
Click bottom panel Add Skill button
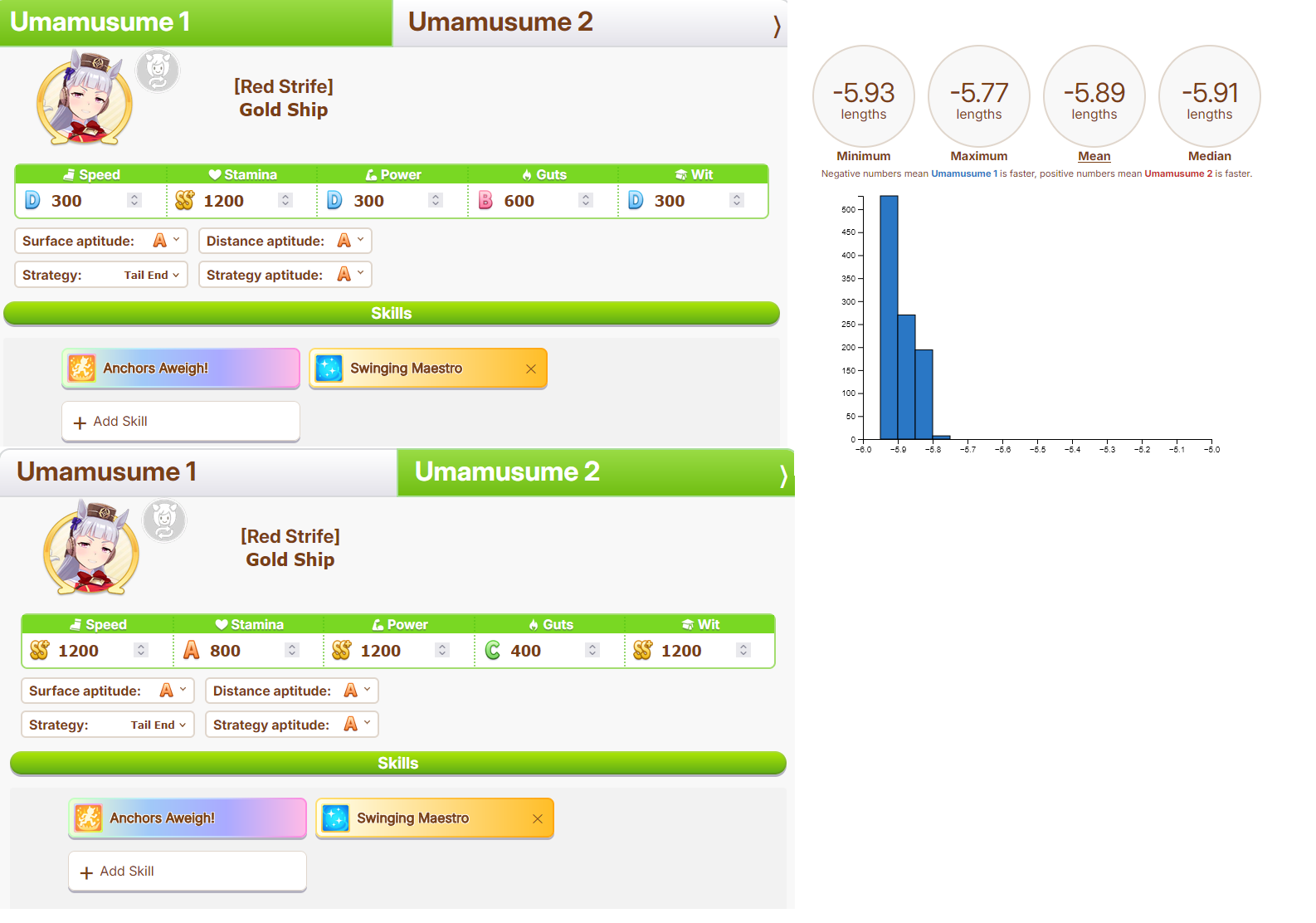(188, 872)
